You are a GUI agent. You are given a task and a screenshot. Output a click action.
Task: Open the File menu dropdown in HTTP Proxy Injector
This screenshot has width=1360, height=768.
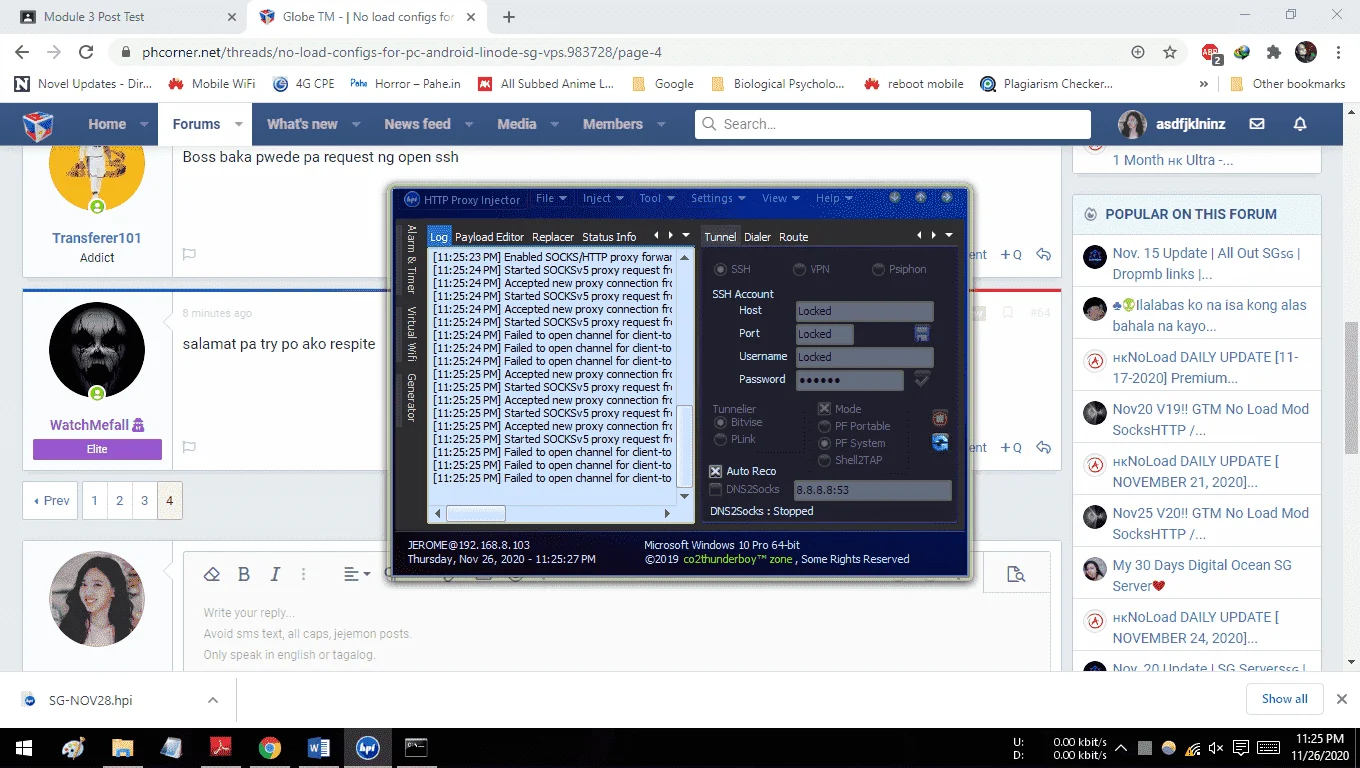tap(551, 198)
